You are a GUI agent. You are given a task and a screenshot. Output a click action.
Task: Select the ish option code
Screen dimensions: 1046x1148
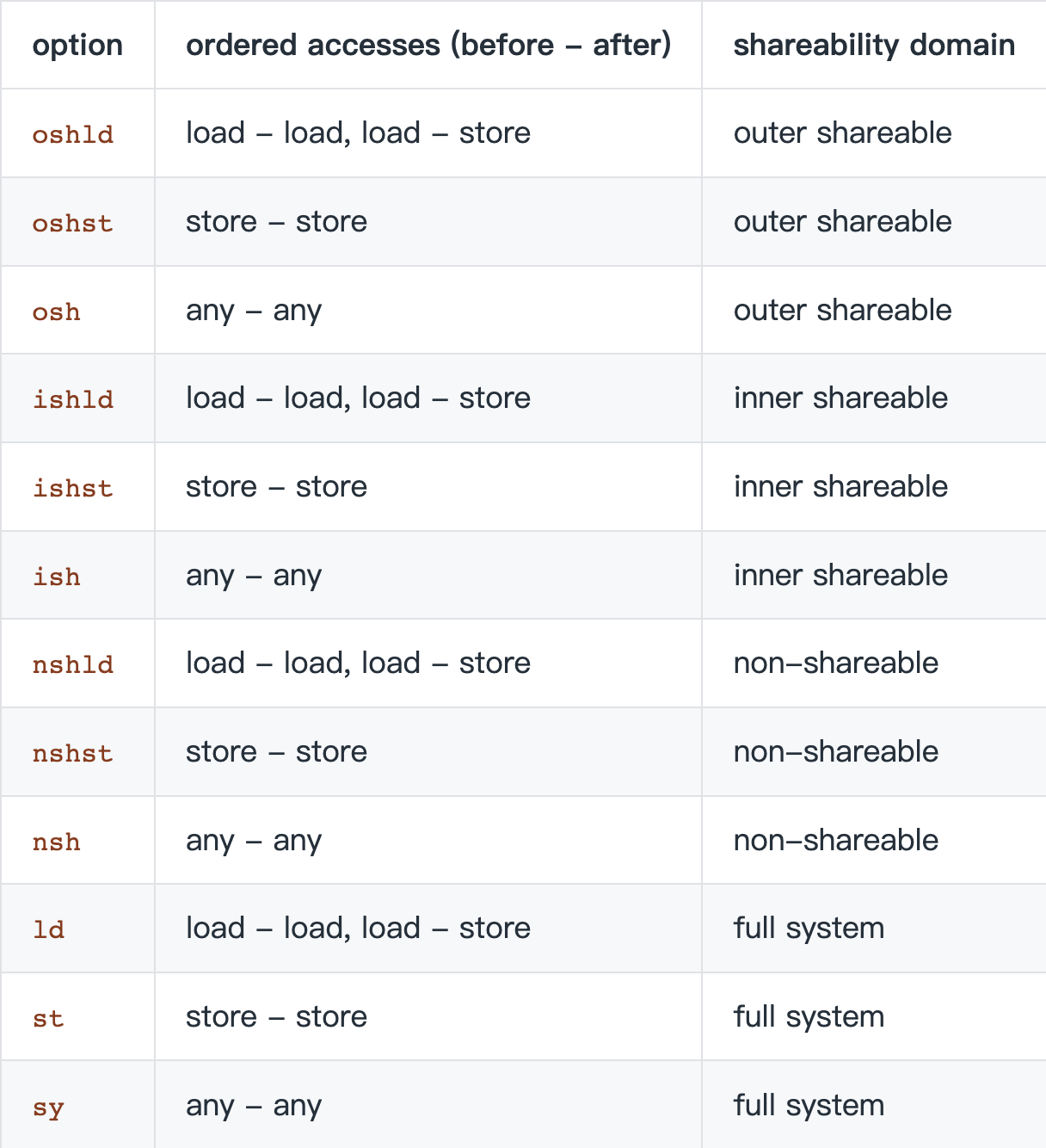click(57, 577)
